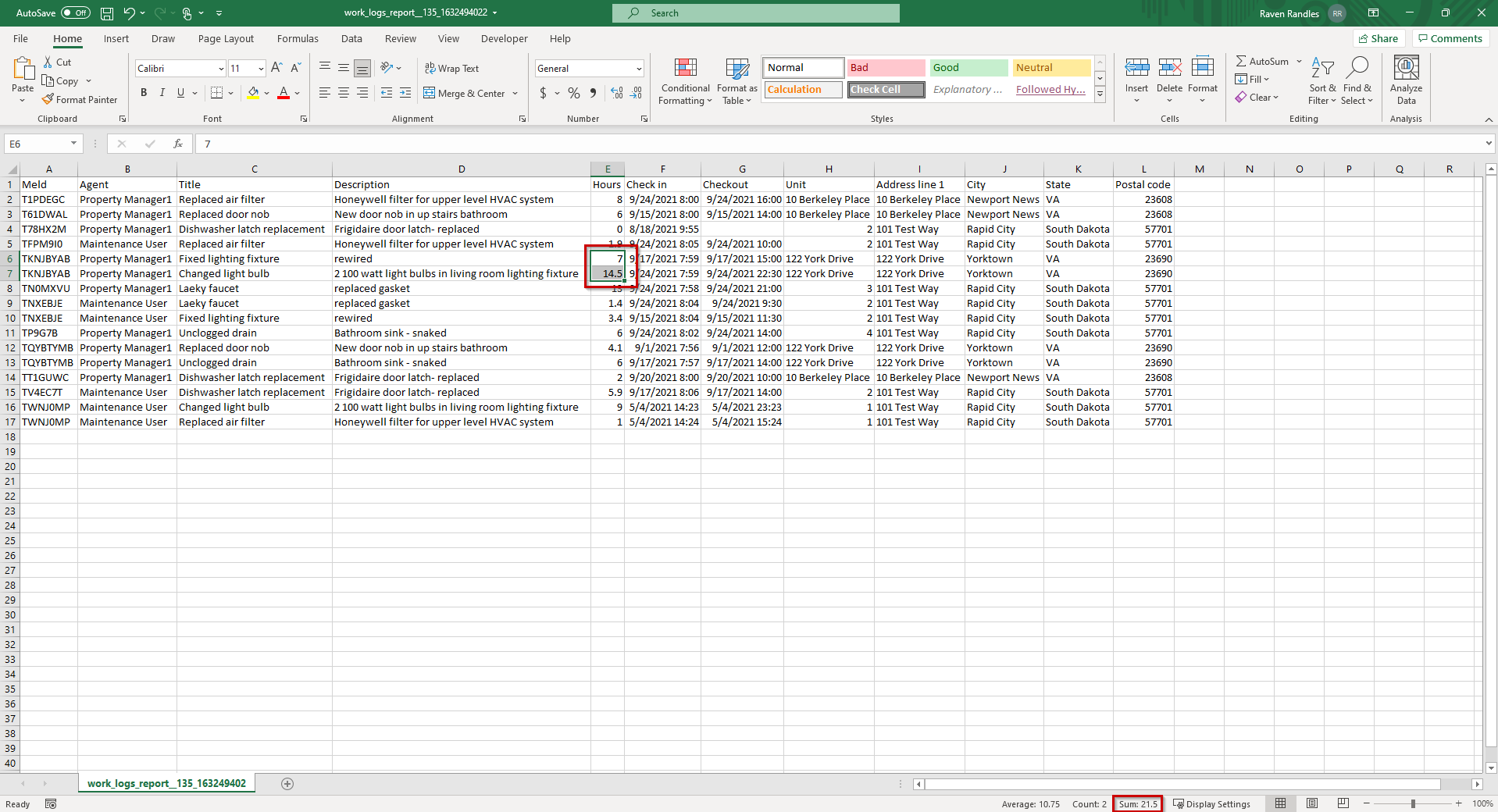Click the Format Painter brush icon
This screenshot has height=812, width=1498.
pyautogui.click(x=48, y=100)
